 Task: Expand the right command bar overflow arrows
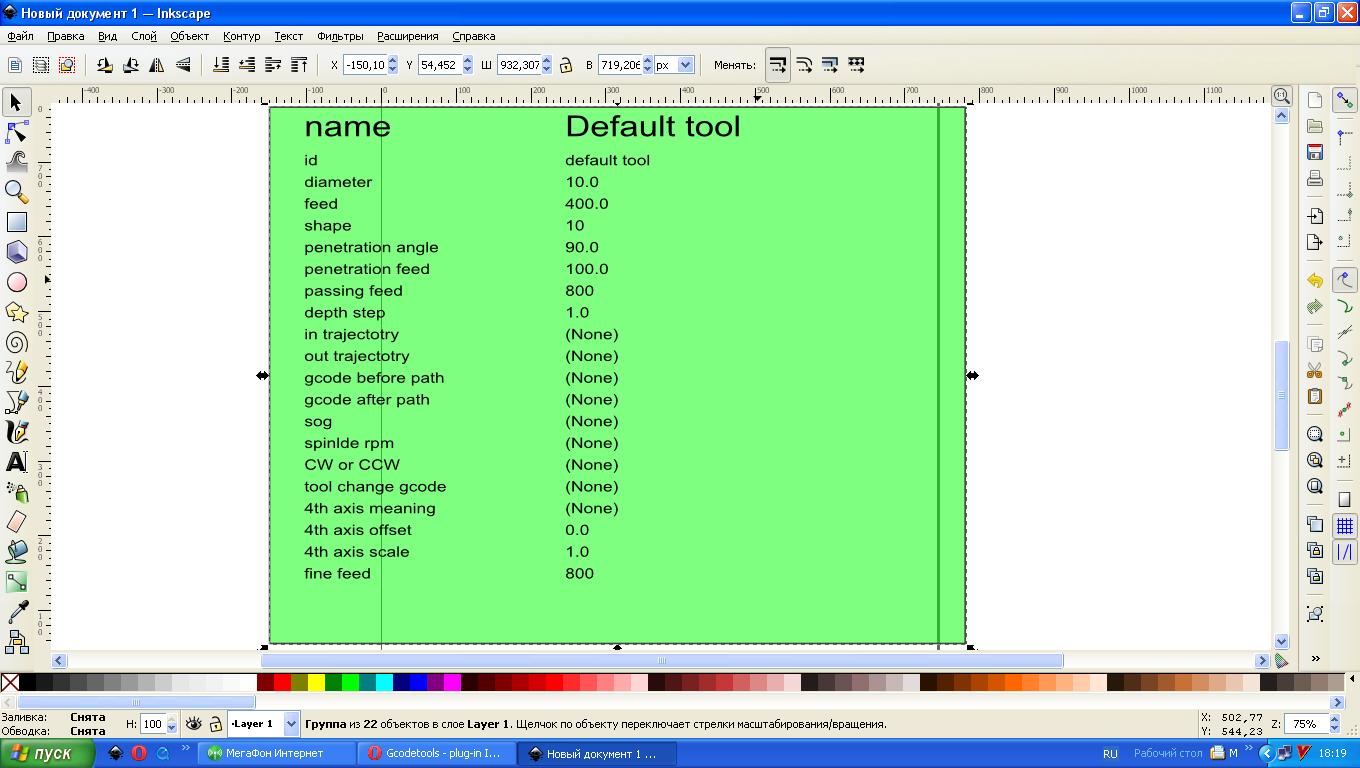point(1315,658)
